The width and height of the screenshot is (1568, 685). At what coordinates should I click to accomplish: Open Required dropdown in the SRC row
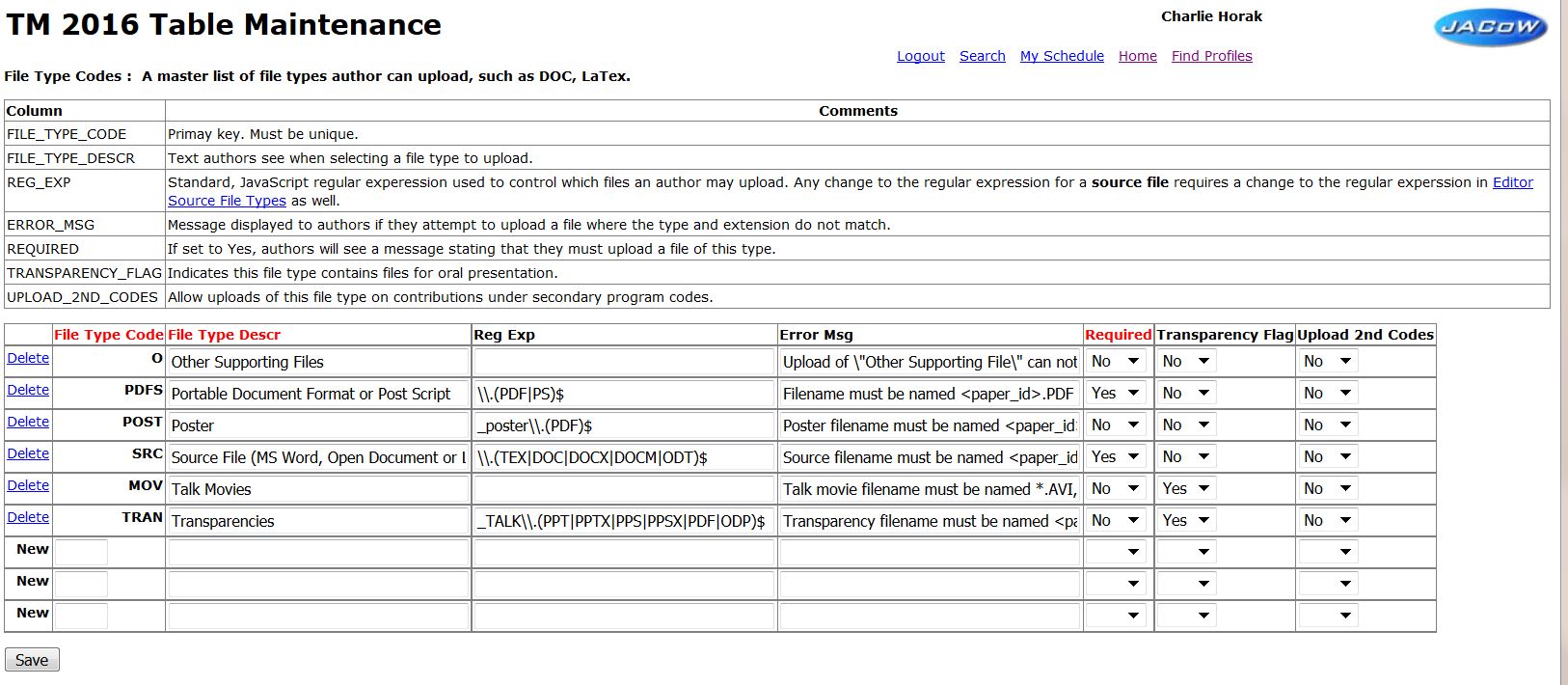tap(1116, 457)
